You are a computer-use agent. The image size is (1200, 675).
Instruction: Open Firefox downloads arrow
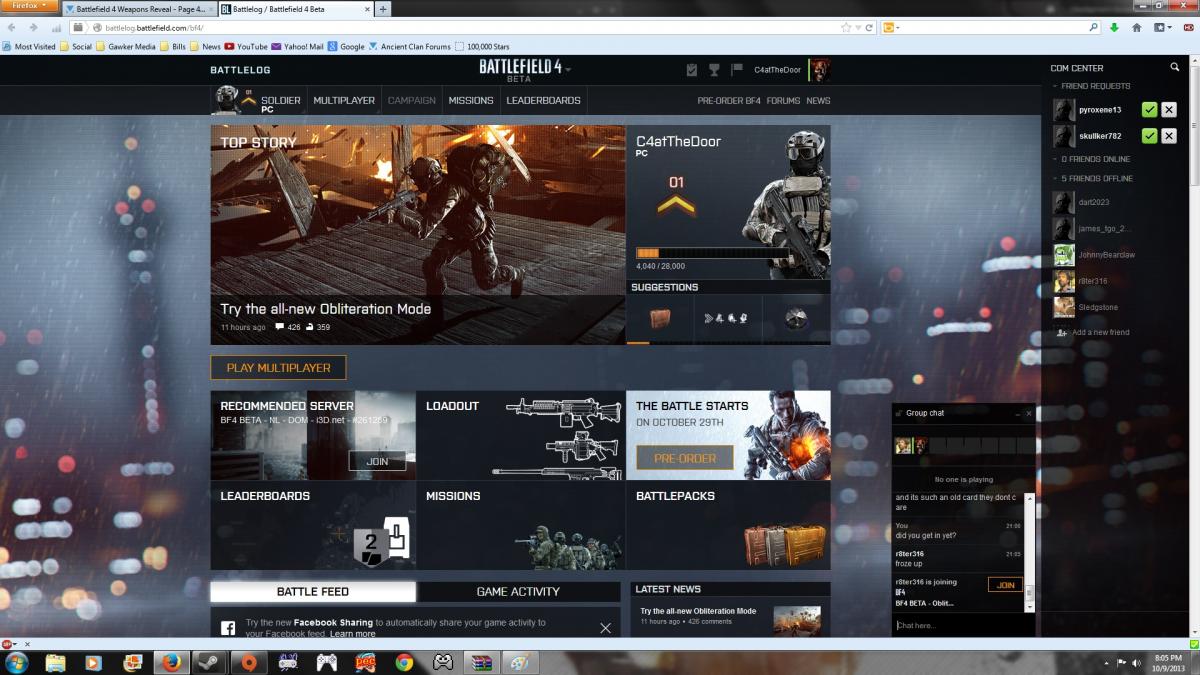1114,28
